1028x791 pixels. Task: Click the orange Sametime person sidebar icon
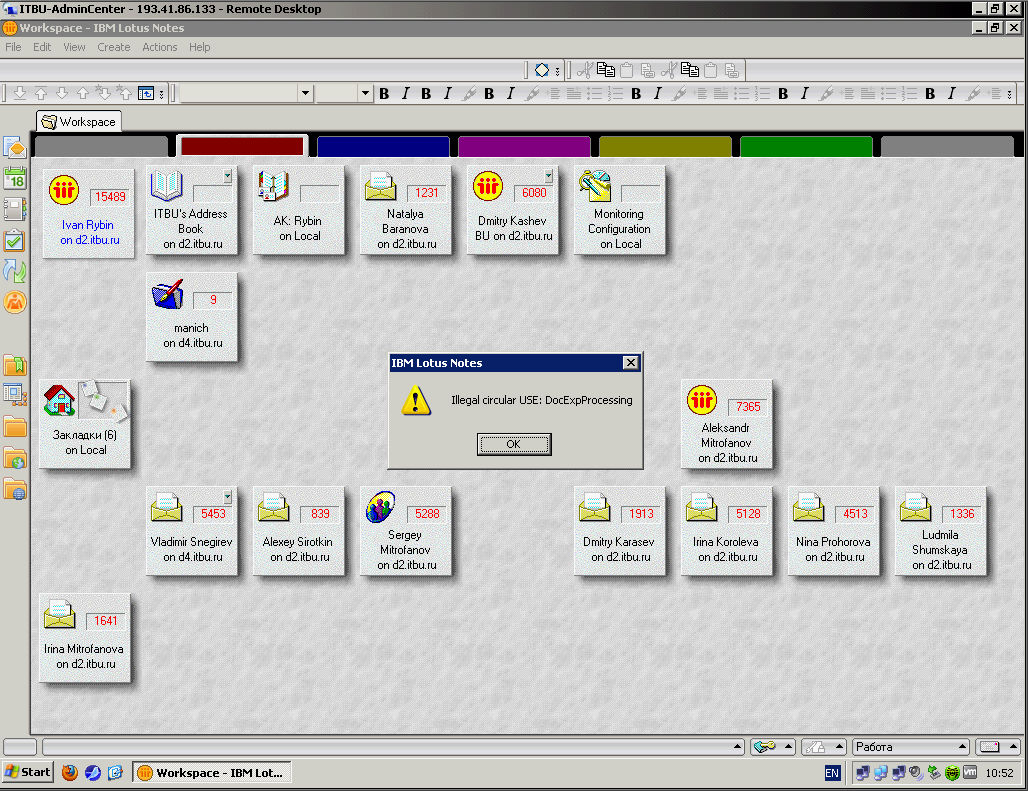click(x=14, y=302)
